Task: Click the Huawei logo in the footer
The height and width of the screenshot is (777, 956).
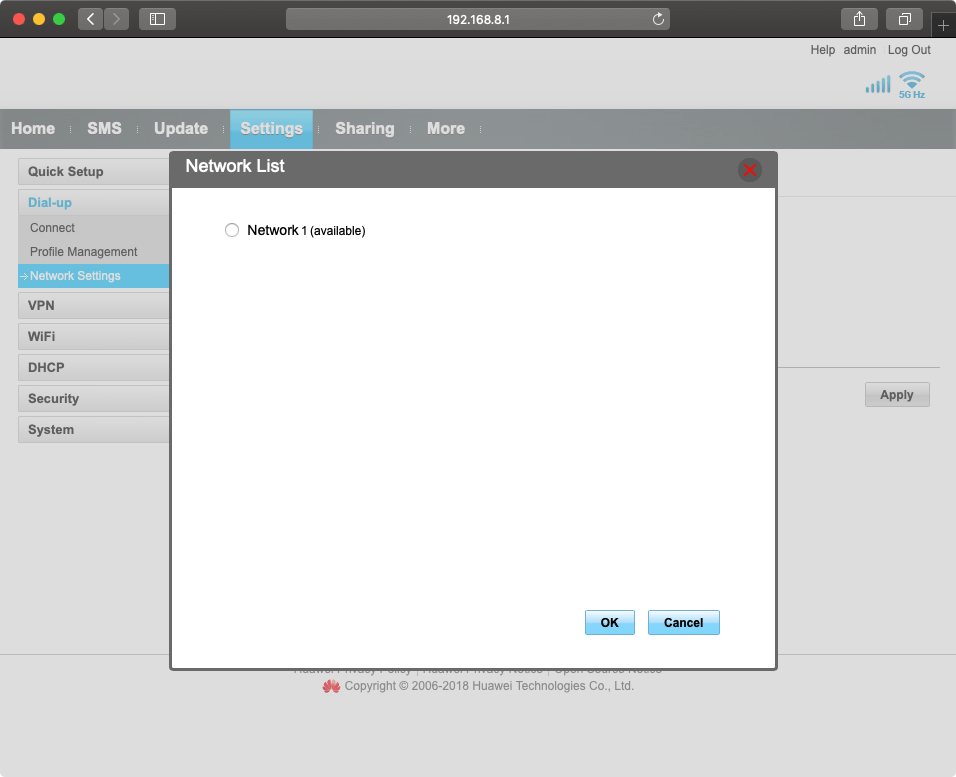Action: click(331, 686)
